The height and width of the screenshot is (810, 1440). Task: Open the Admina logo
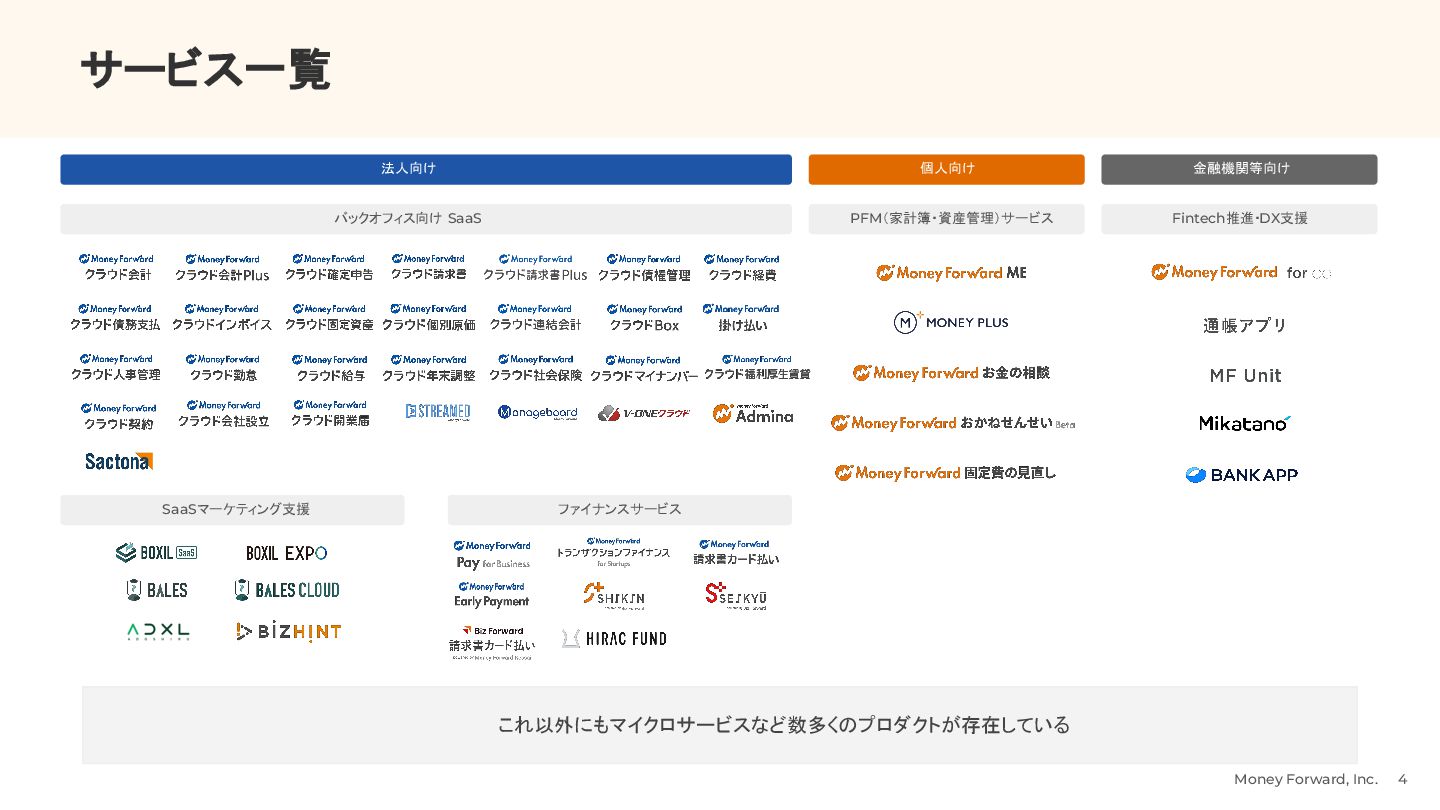[753, 413]
